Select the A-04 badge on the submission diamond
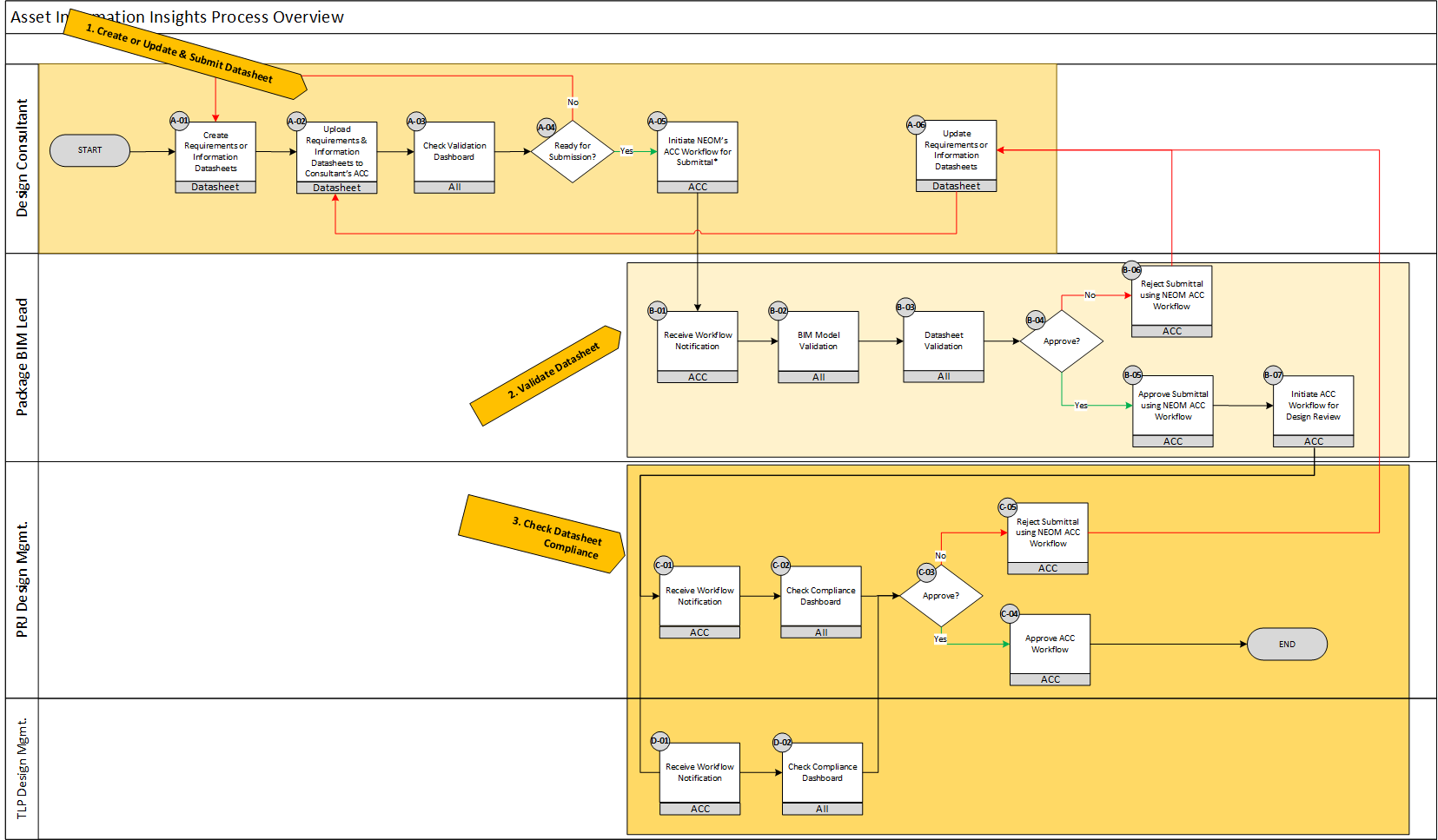 [546, 128]
